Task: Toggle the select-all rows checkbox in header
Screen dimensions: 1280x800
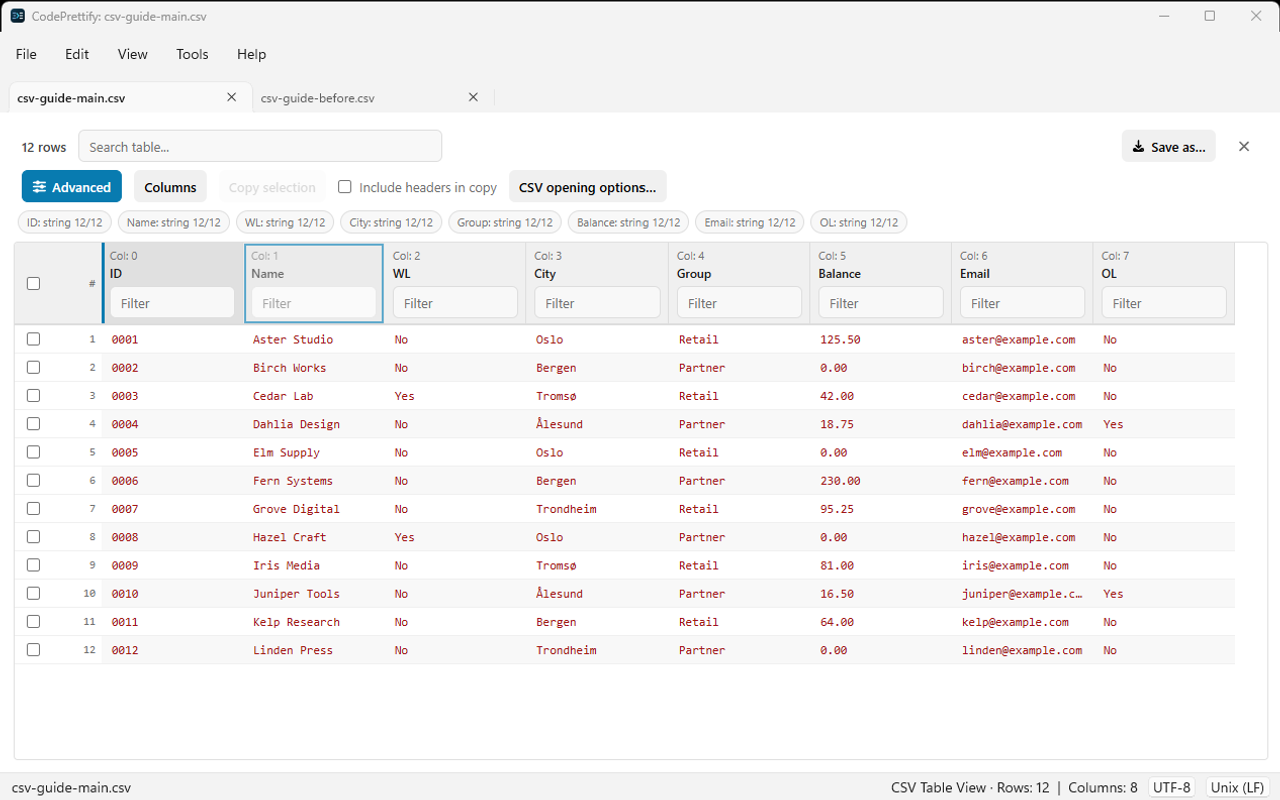Action: pos(33,283)
